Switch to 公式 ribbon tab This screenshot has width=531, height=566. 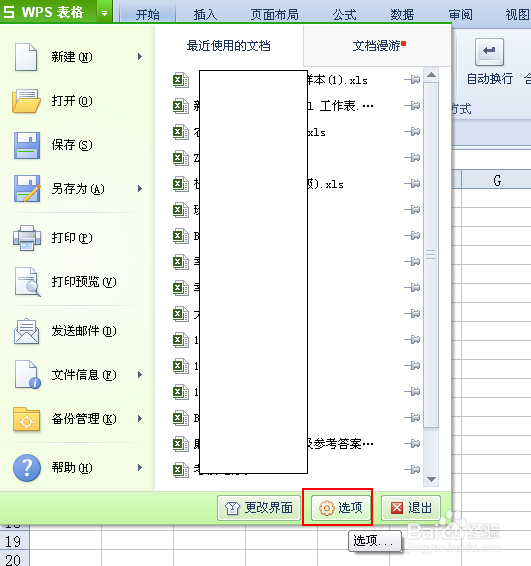pos(344,14)
